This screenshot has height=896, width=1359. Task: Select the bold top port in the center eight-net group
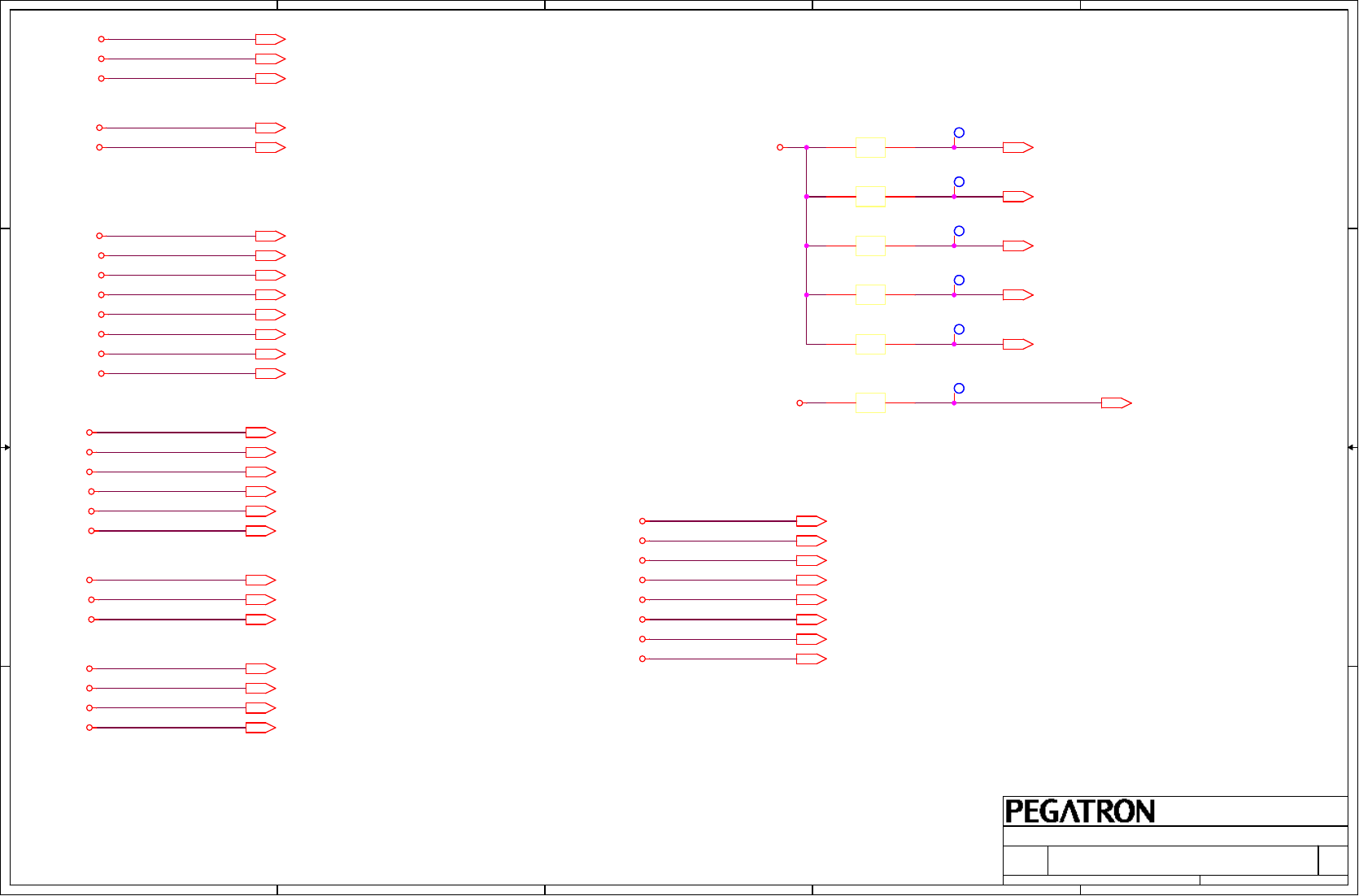pos(812,521)
